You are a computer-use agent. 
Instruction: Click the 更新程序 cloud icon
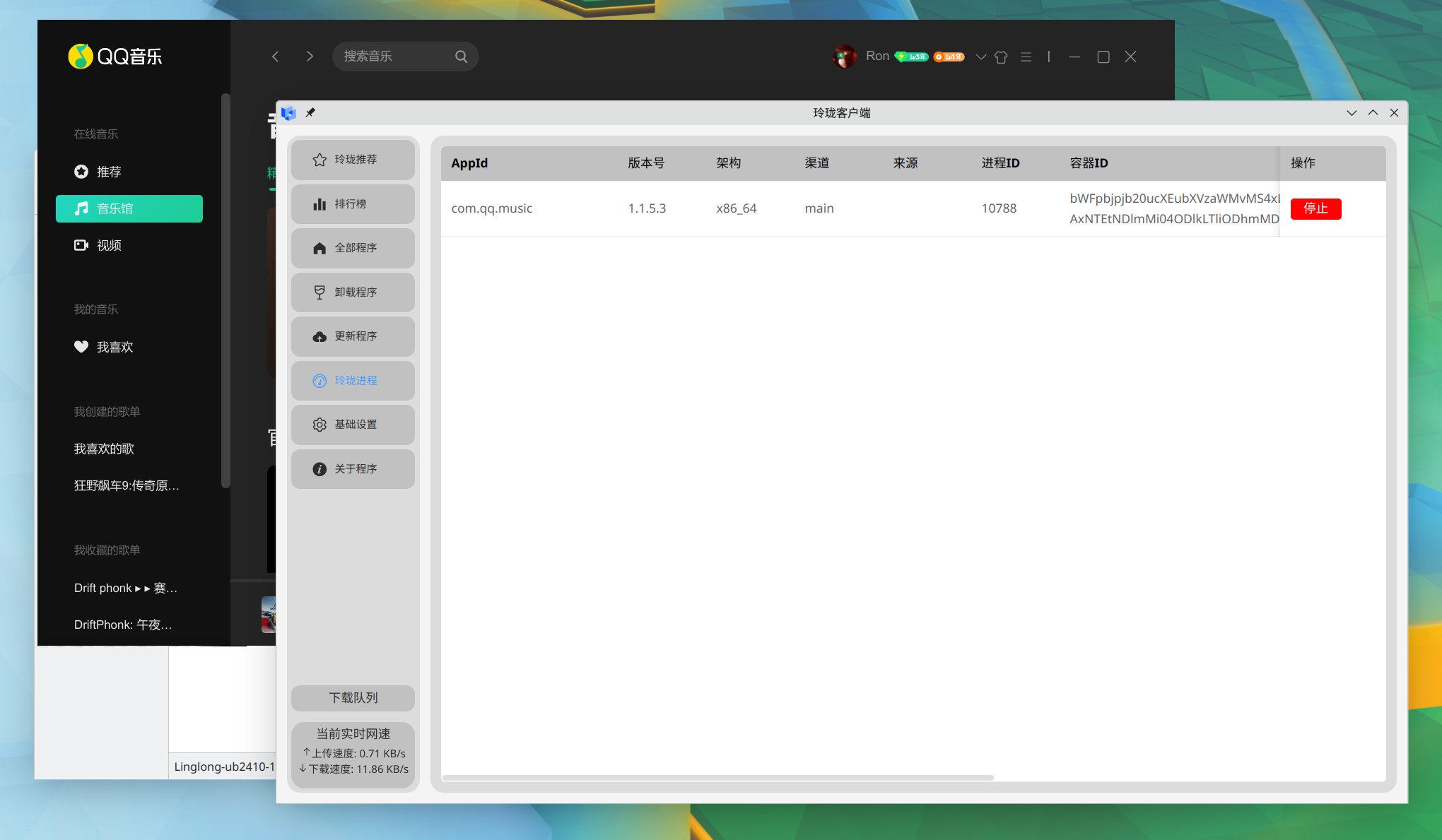tap(320, 336)
